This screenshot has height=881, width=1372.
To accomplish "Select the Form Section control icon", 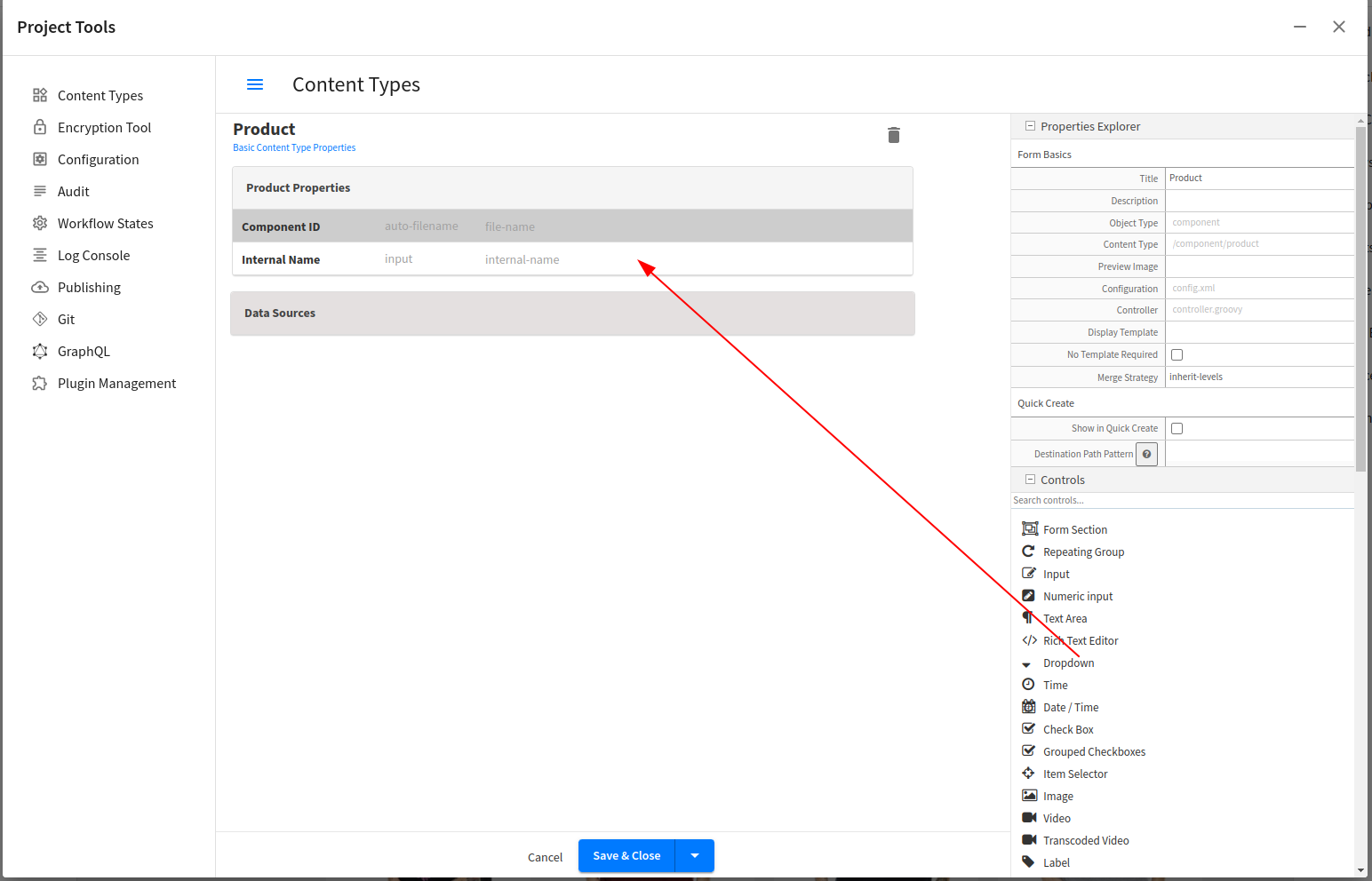I will tap(1029, 529).
